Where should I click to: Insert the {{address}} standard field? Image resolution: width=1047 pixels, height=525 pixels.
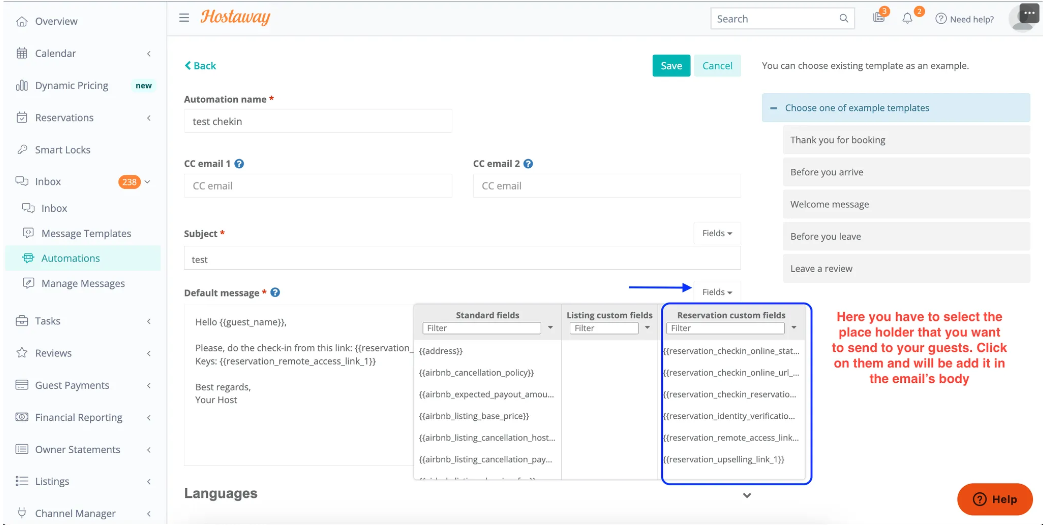click(441, 351)
